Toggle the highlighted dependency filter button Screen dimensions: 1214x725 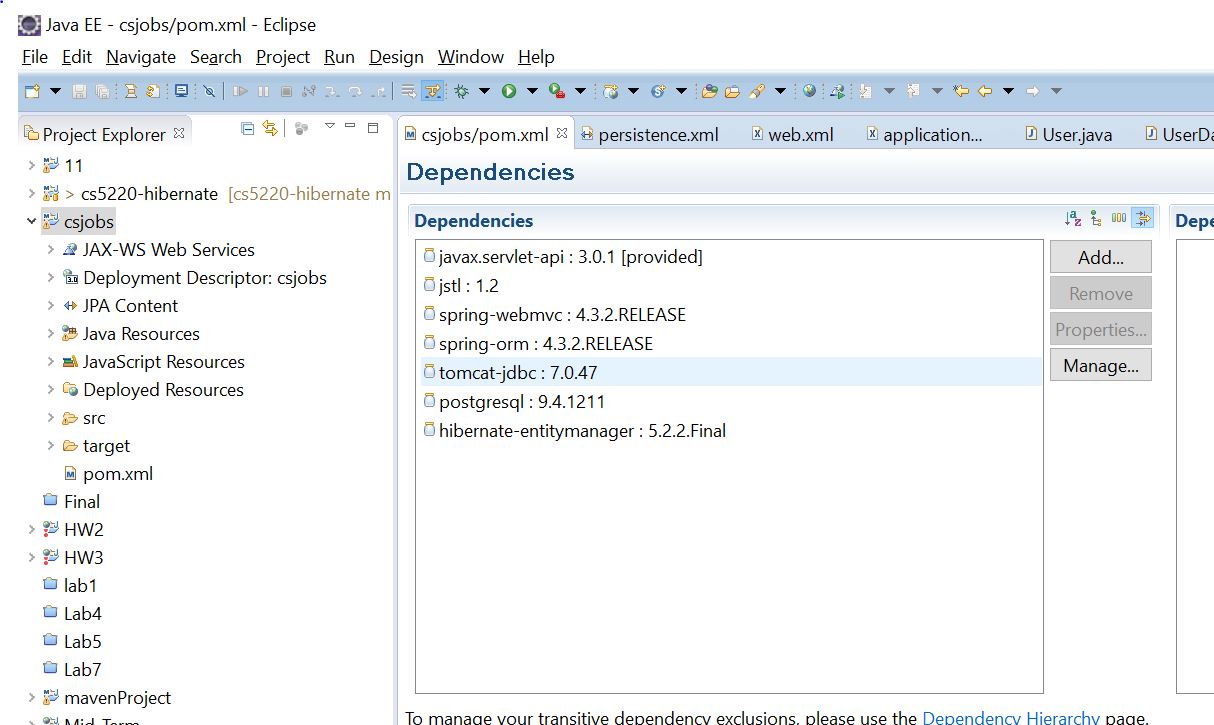pos(1142,219)
